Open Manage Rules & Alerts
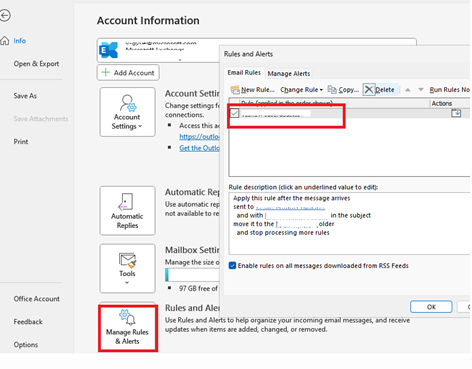This screenshot has height=369, width=472. tap(128, 328)
